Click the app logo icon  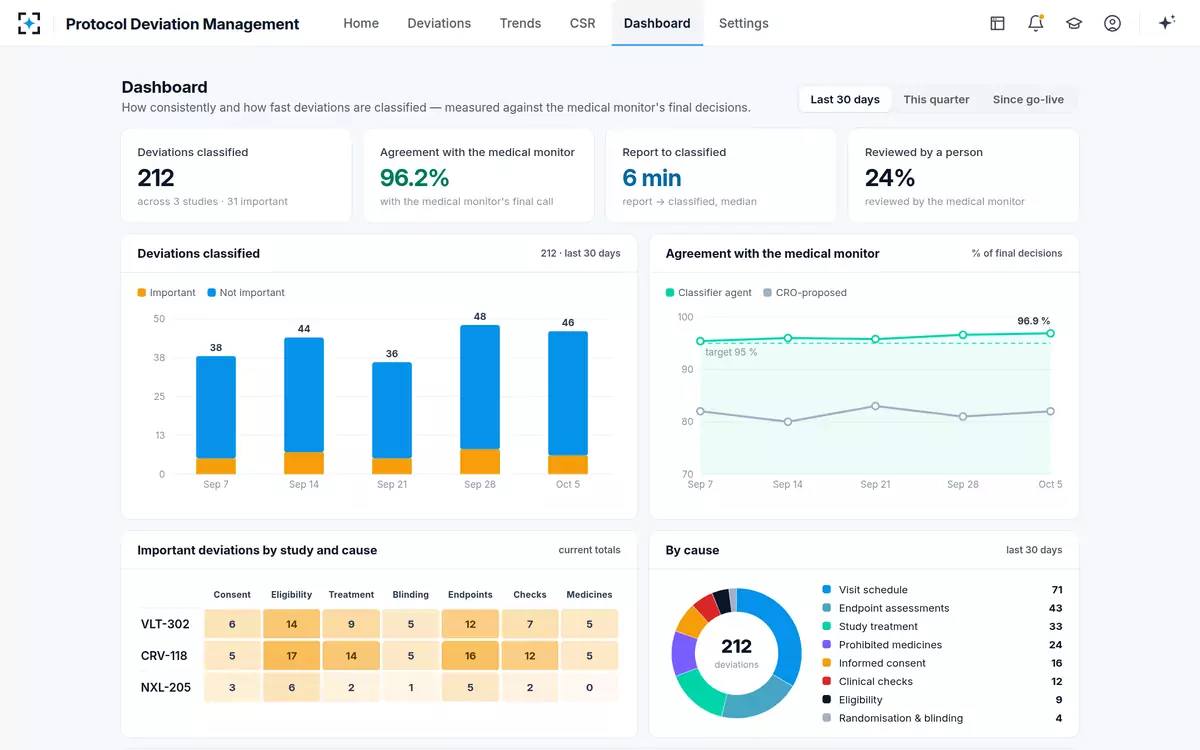[x=30, y=23]
